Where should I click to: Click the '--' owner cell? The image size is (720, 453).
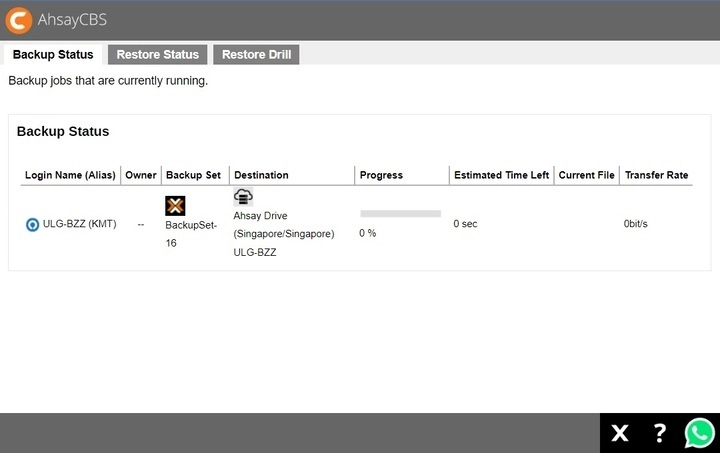coord(141,224)
